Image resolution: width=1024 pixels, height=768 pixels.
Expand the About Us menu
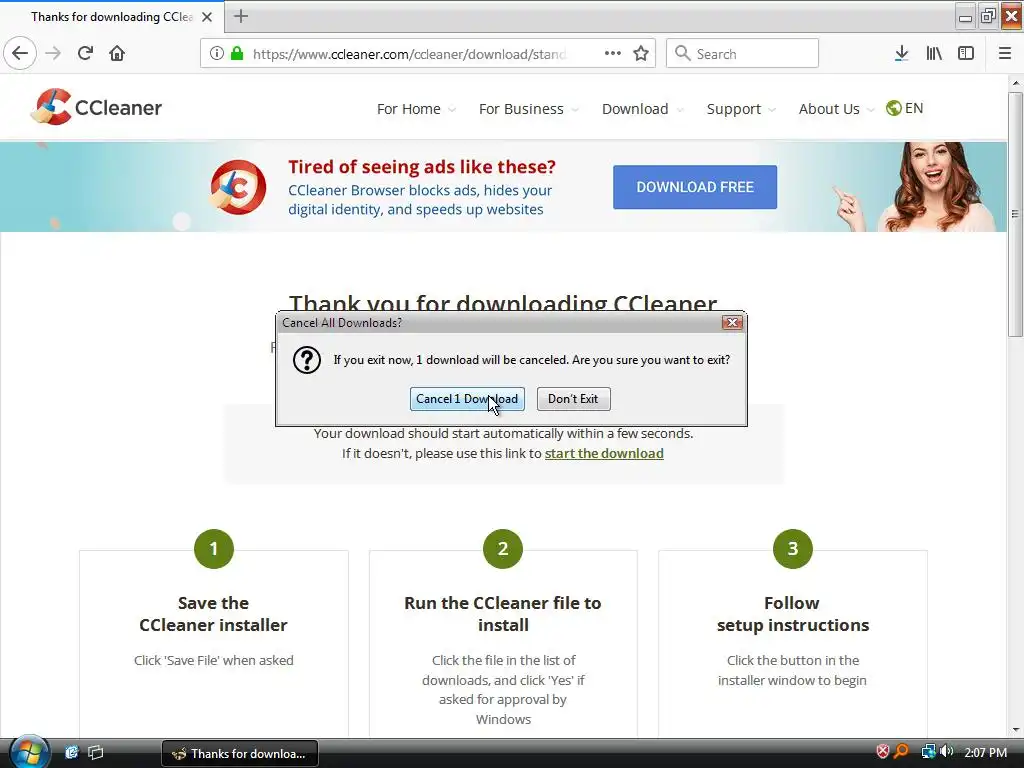pos(836,109)
